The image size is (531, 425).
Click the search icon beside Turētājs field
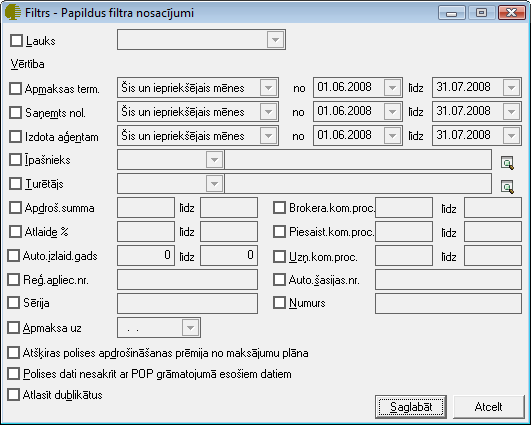point(507,187)
